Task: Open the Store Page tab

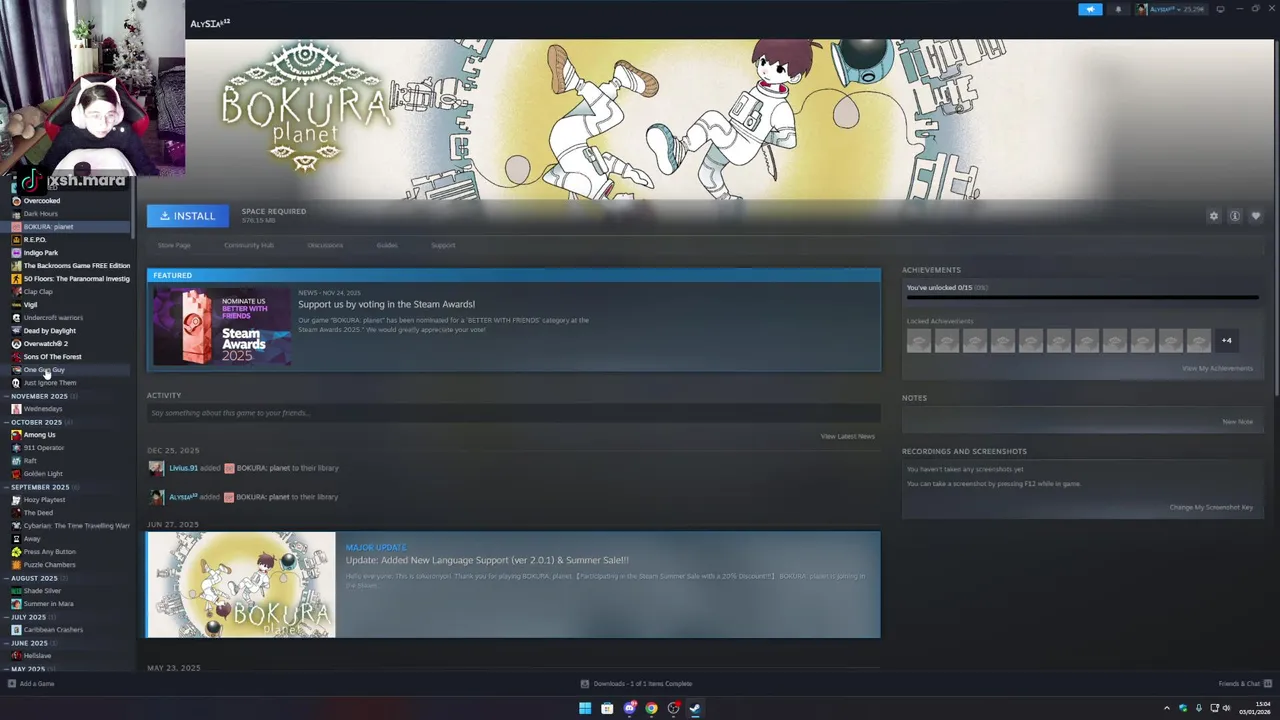Action: (x=174, y=245)
